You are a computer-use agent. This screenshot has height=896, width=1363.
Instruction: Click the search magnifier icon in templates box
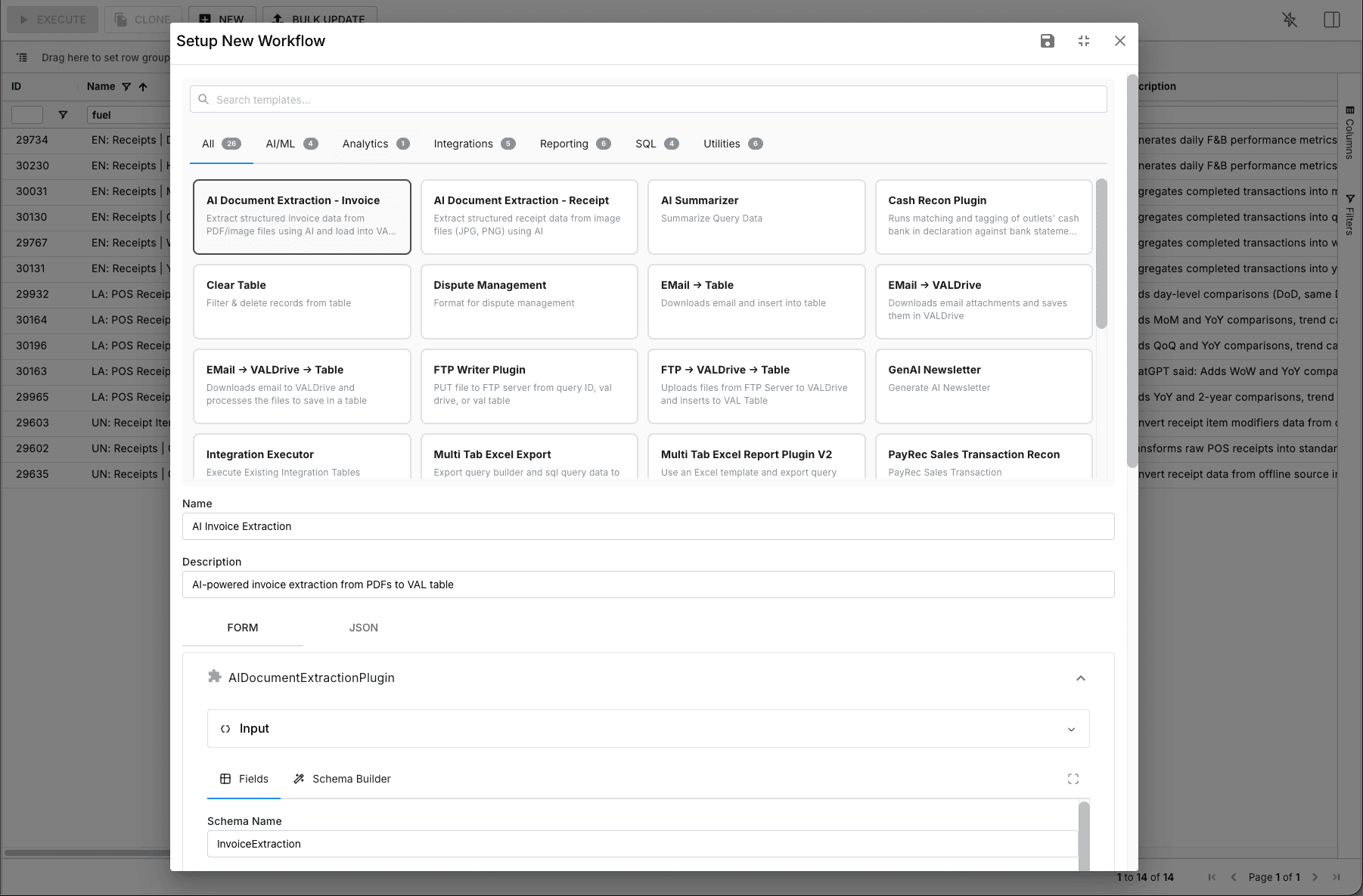pyautogui.click(x=203, y=99)
